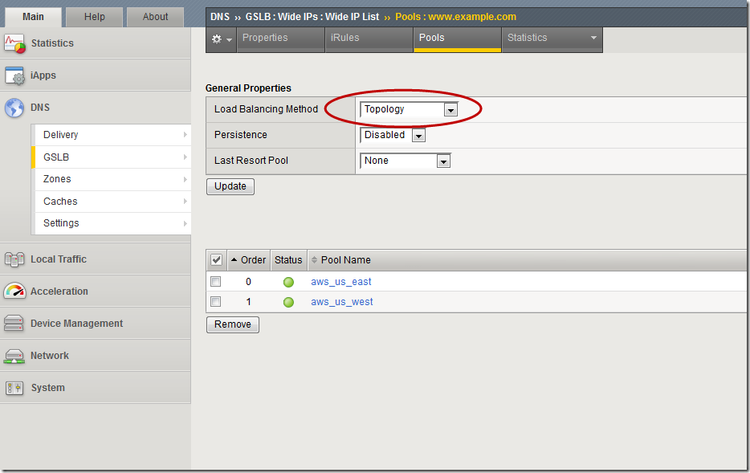
Task: Open the Persistence dropdown
Action: (392, 135)
